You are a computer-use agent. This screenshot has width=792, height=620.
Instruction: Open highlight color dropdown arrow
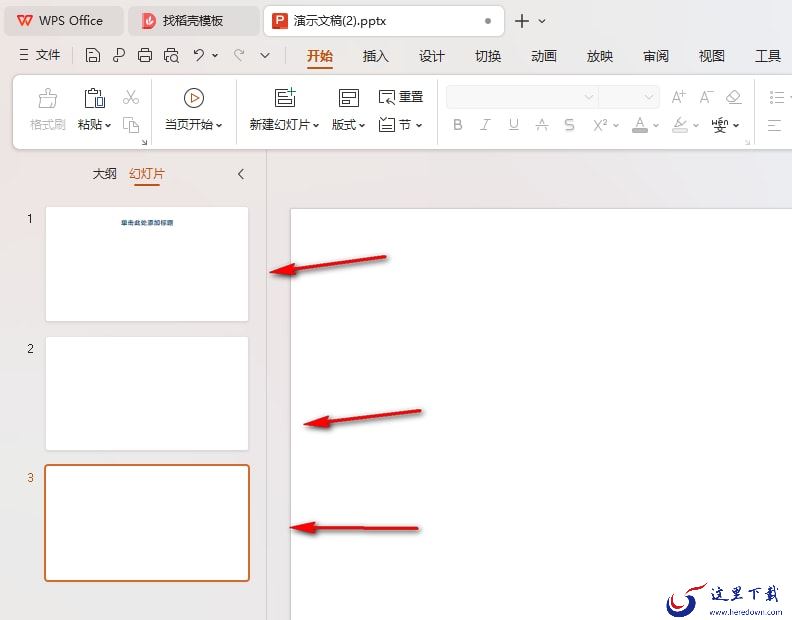pyautogui.click(x=696, y=125)
